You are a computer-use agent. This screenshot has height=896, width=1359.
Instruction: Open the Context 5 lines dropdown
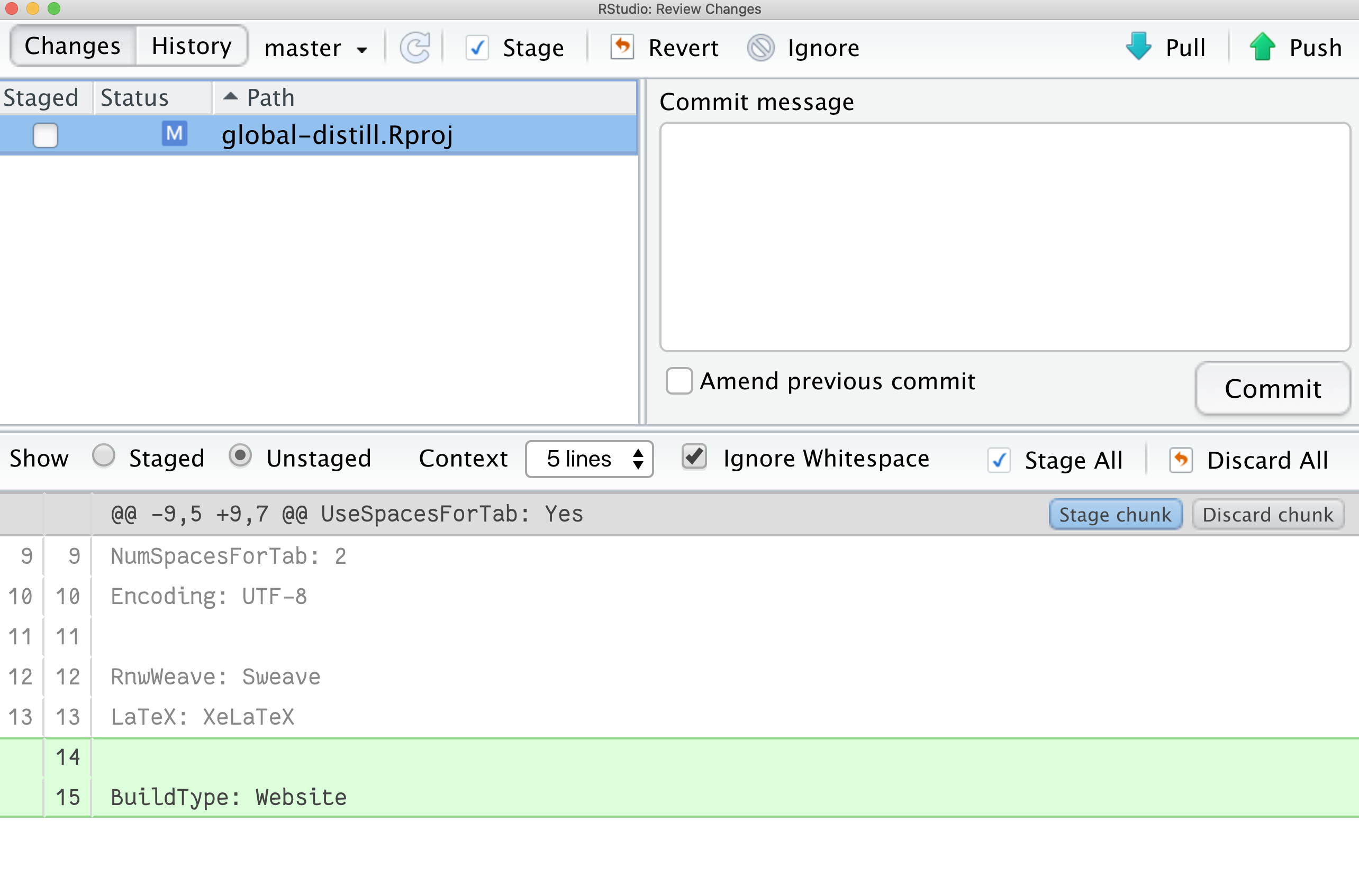coord(589,459)
